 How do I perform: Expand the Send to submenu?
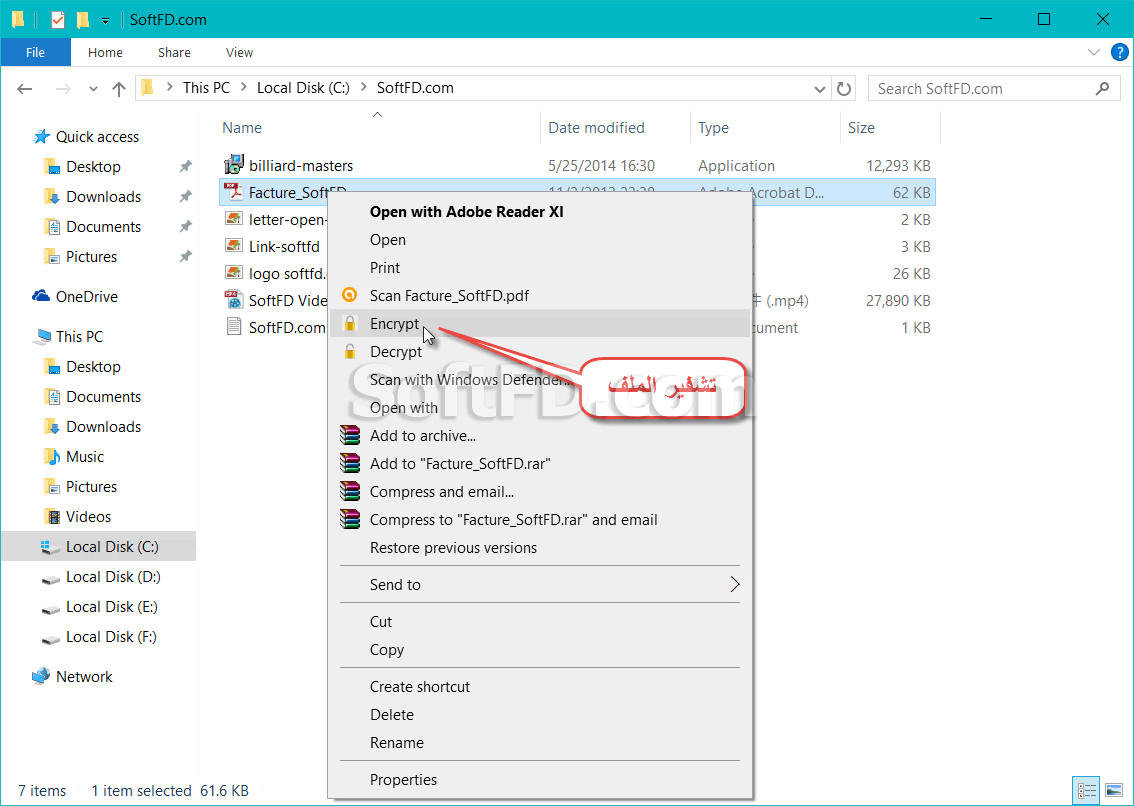(735, 585)
